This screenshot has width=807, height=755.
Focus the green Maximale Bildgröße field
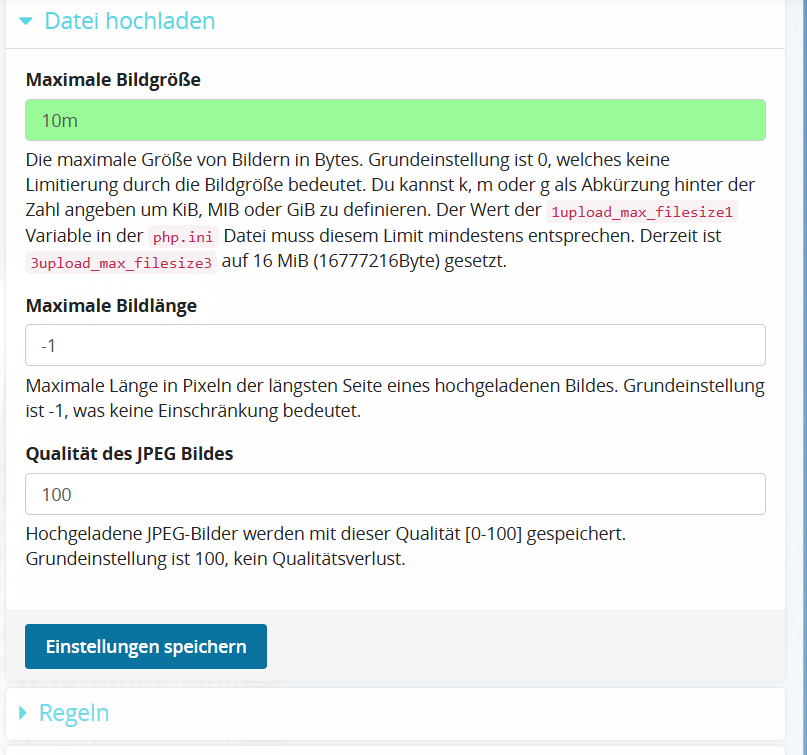[x=395, y=120]
